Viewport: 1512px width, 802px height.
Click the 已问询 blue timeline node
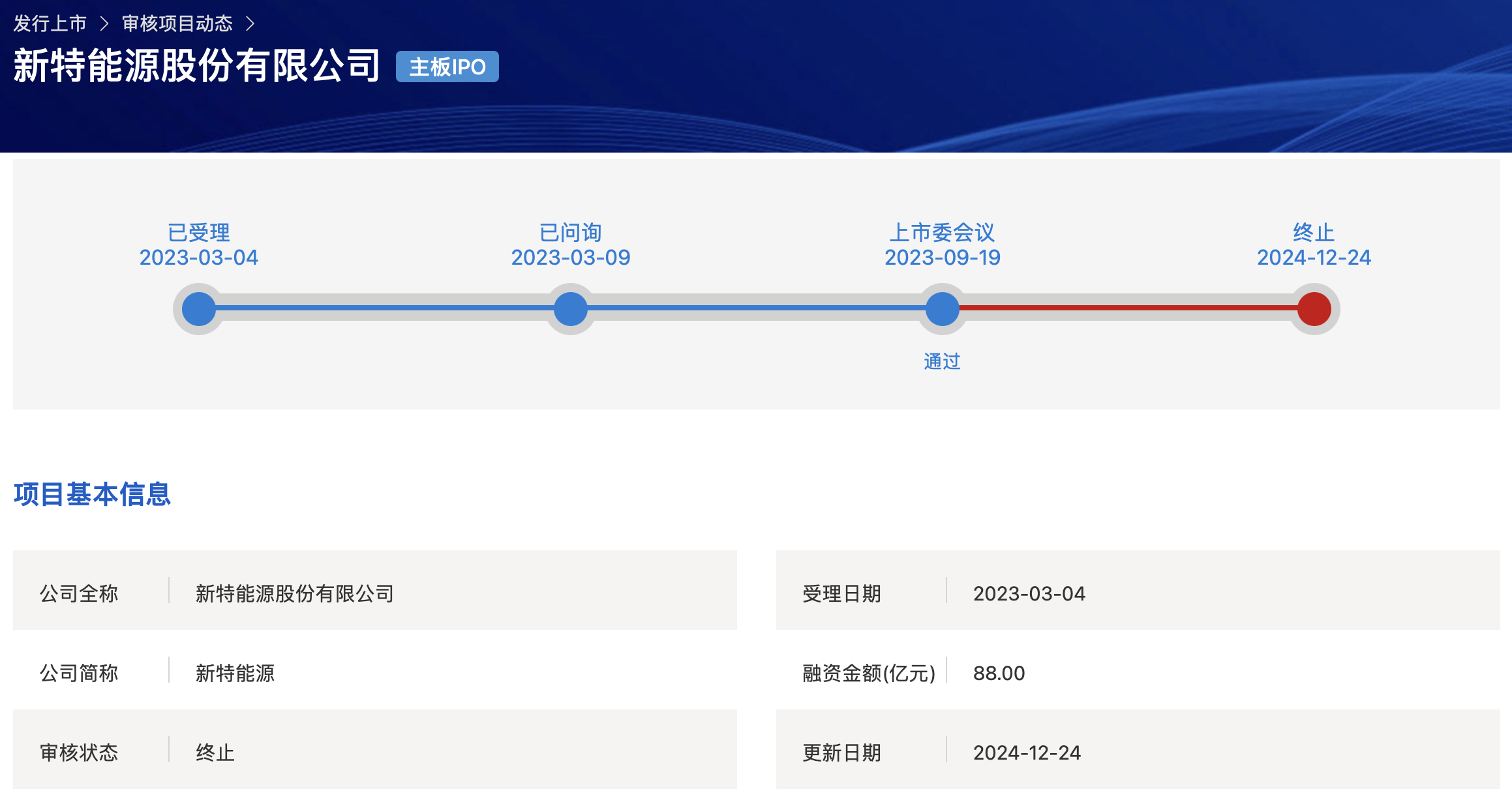coord(571,308)
